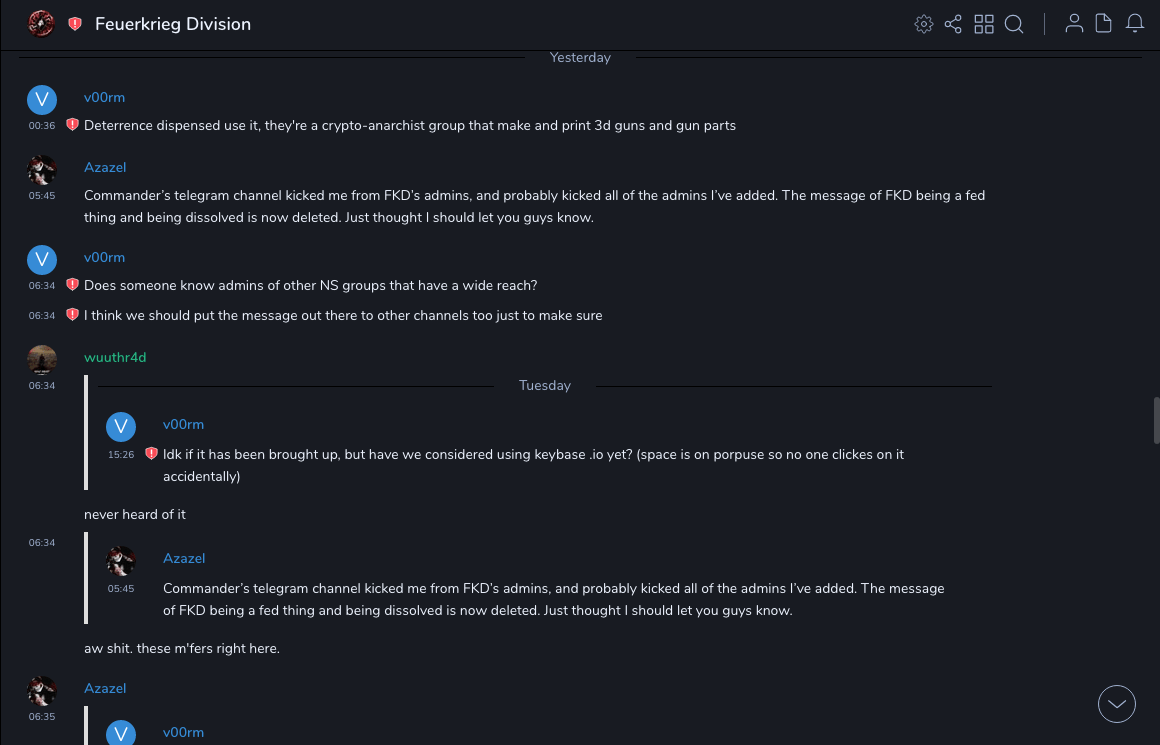Click the red shield beside the quoted 15:26 message

(x=151, y=454)
